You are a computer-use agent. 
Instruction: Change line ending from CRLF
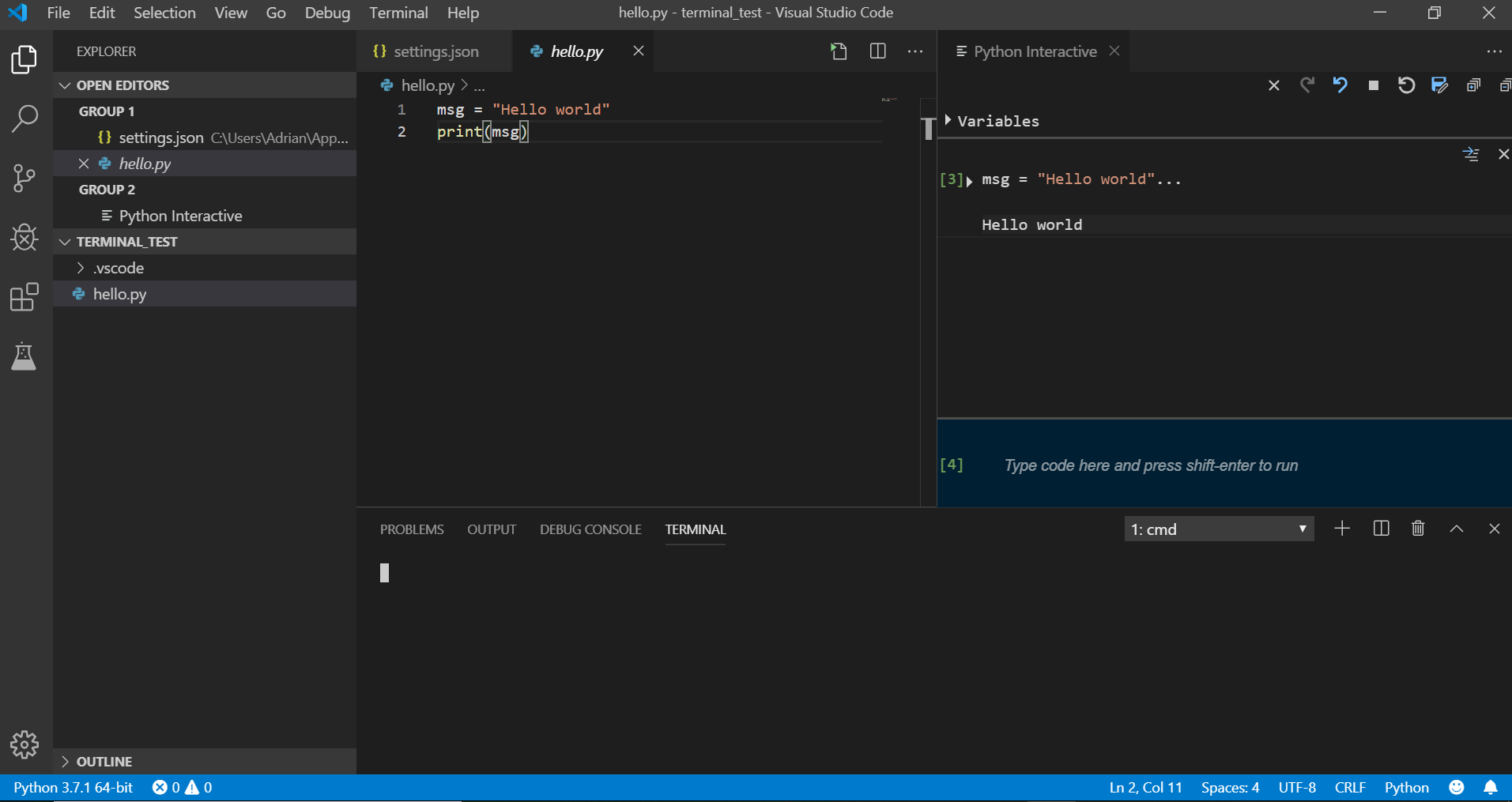[1350, 787]
